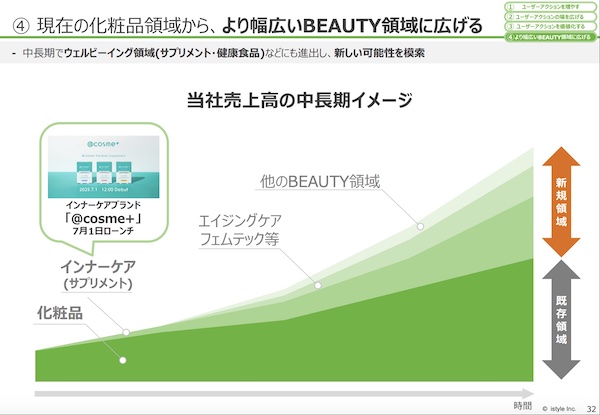Click the orange 新規領域 double arrow
The width and height of the screenshot is (600, 415).
(x=561, y=202)
